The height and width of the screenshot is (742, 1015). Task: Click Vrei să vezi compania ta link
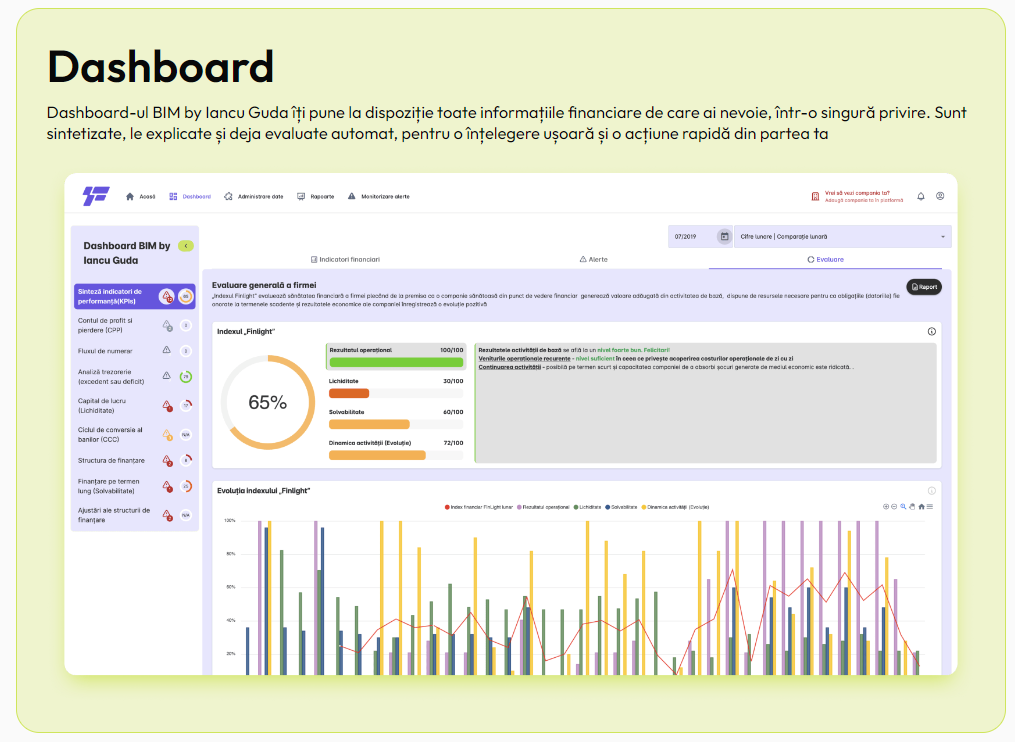point(857,193)
